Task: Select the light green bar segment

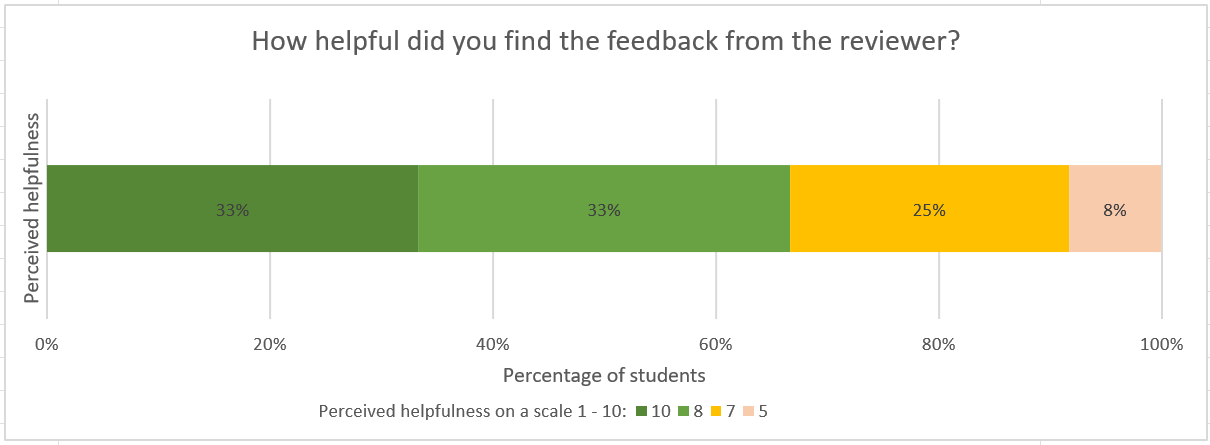Action: pos(520,209)
